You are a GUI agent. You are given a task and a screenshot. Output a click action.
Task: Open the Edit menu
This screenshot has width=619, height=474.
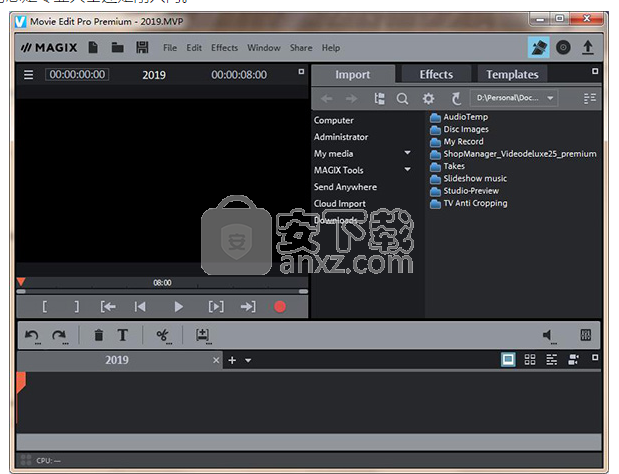coord(194,48)
